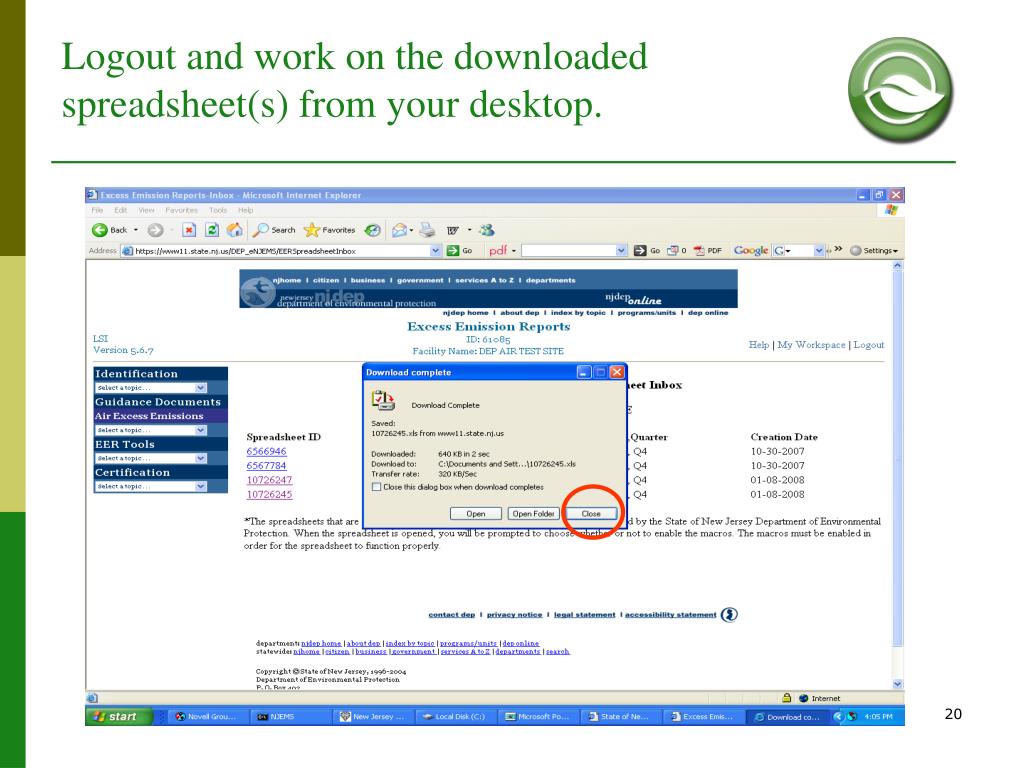Open the View menu
The image size is (1024, 768).
tap(146, 210)
